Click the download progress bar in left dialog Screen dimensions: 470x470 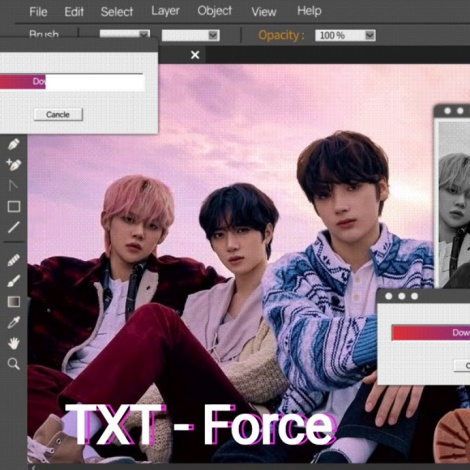pyautogui.click(x=72, y=82)
